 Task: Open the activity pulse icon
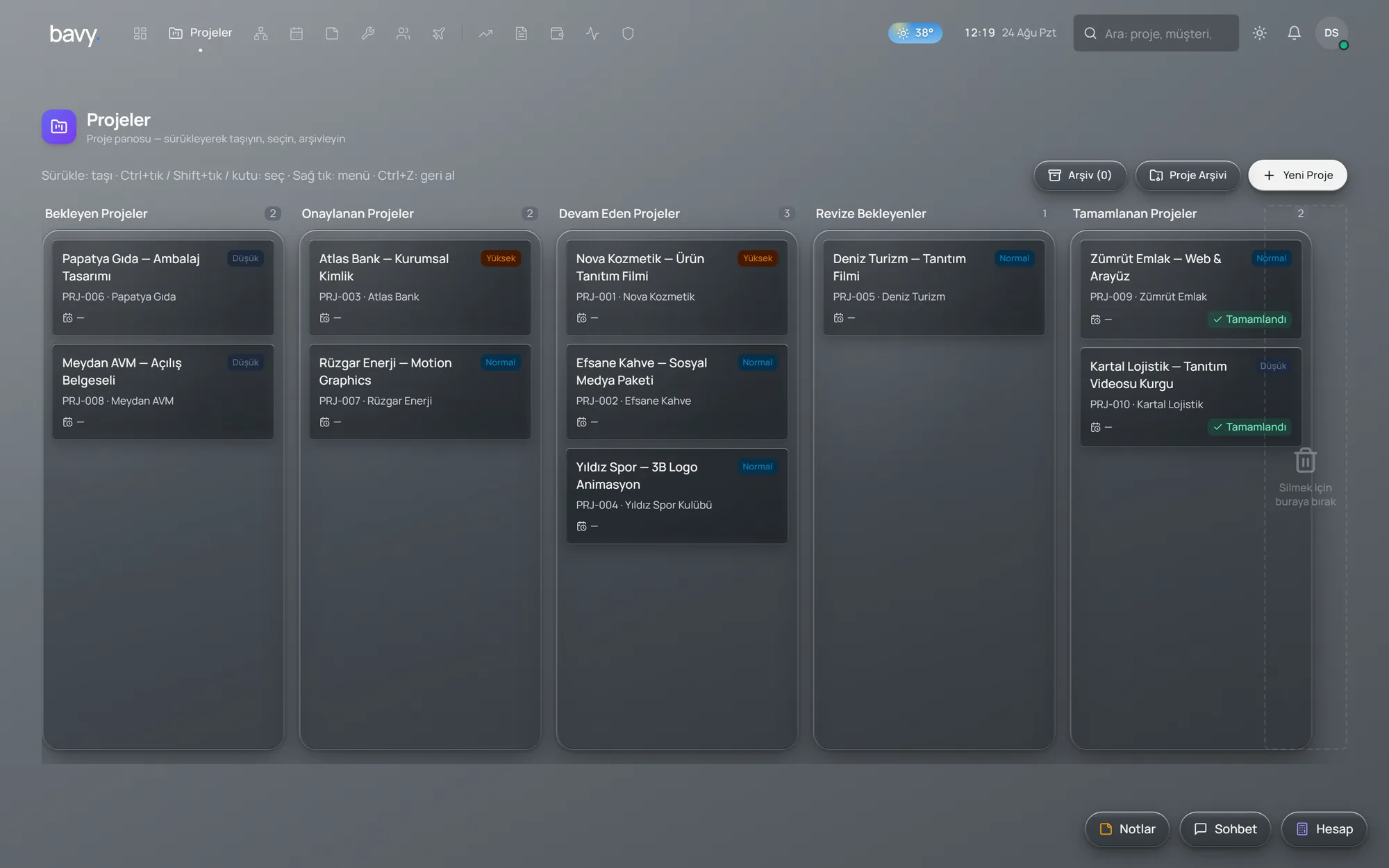pos(592,33)
